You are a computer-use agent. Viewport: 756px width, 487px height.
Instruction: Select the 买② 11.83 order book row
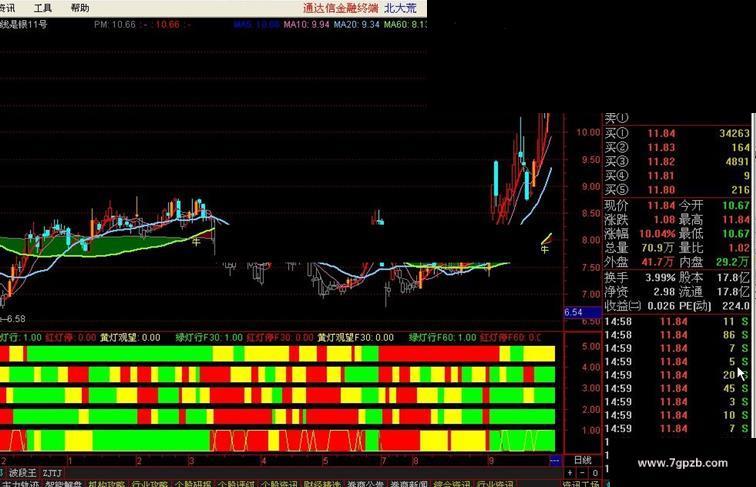[677, 147]
